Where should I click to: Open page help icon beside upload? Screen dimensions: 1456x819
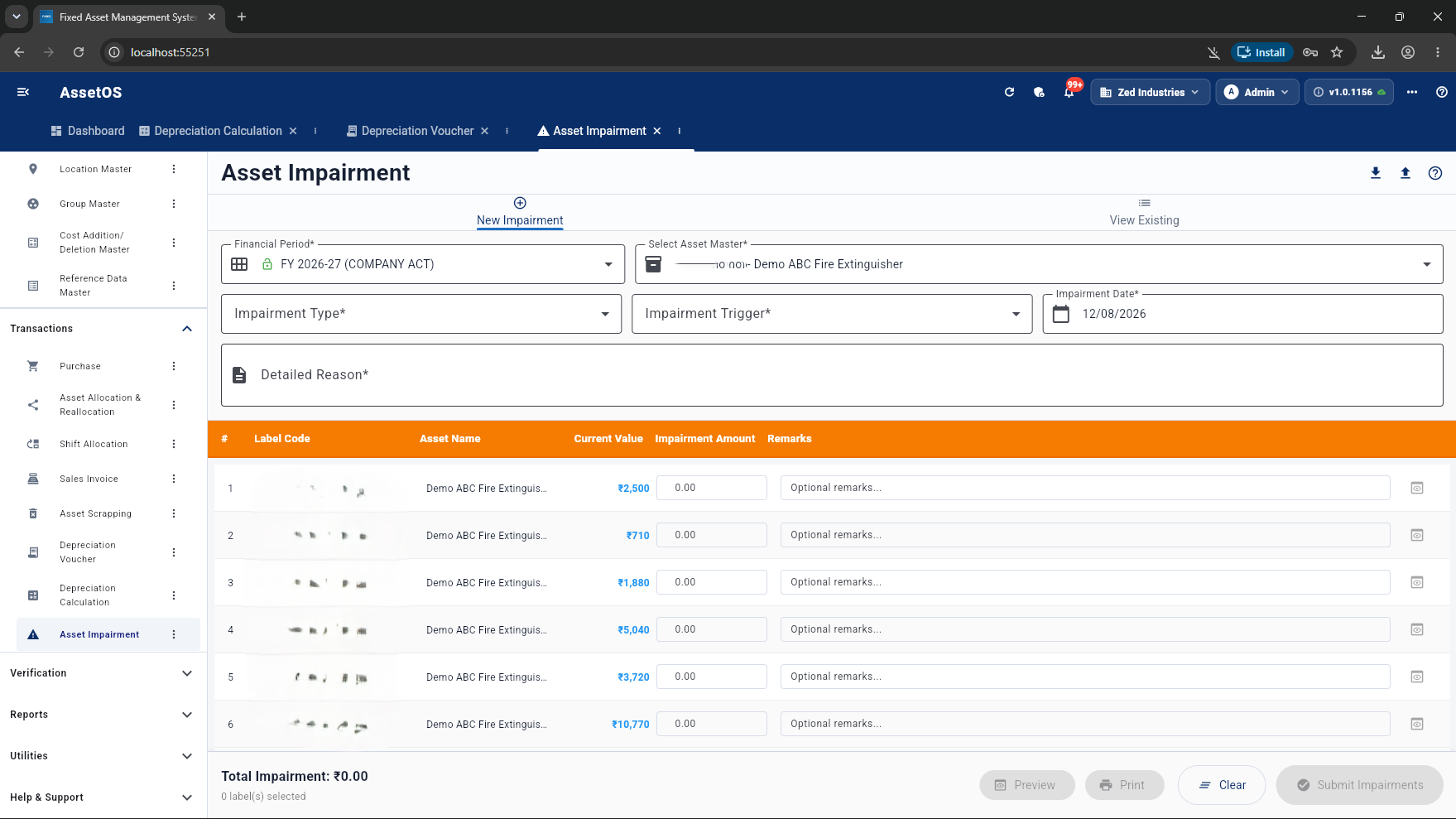pyautogui.click(x=1435, y=173)
